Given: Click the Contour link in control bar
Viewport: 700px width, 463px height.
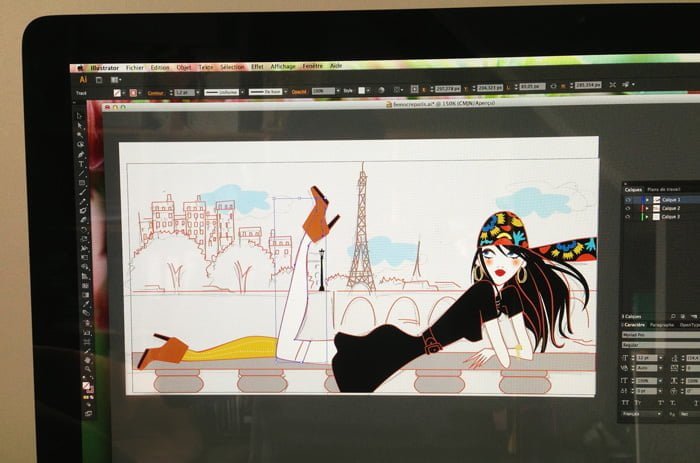Looking at the screenshot, I should [155, 93].
